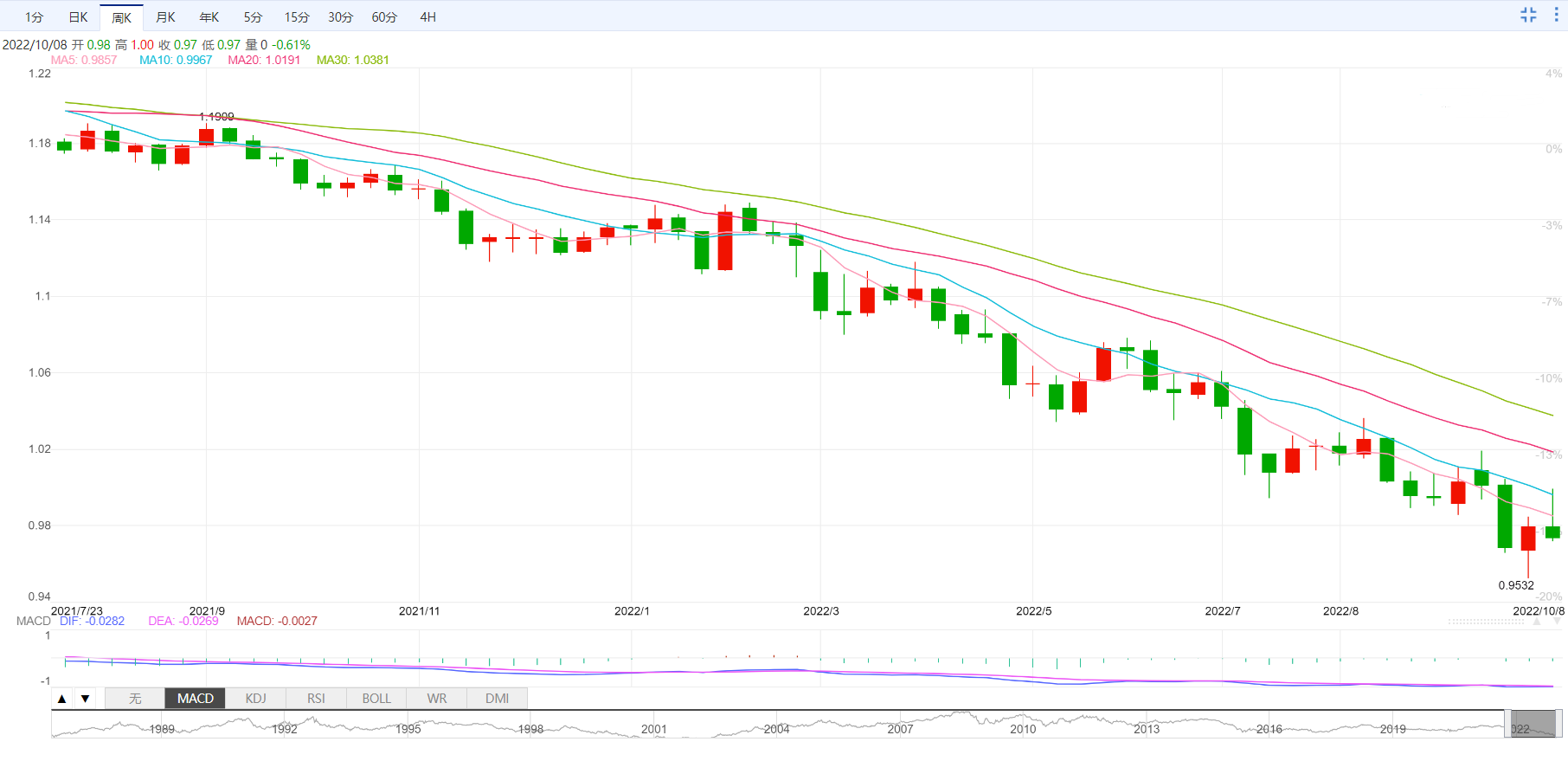Select the DMI indicator button
This screenshot has width=1568, height=761.
pos(497,699)
